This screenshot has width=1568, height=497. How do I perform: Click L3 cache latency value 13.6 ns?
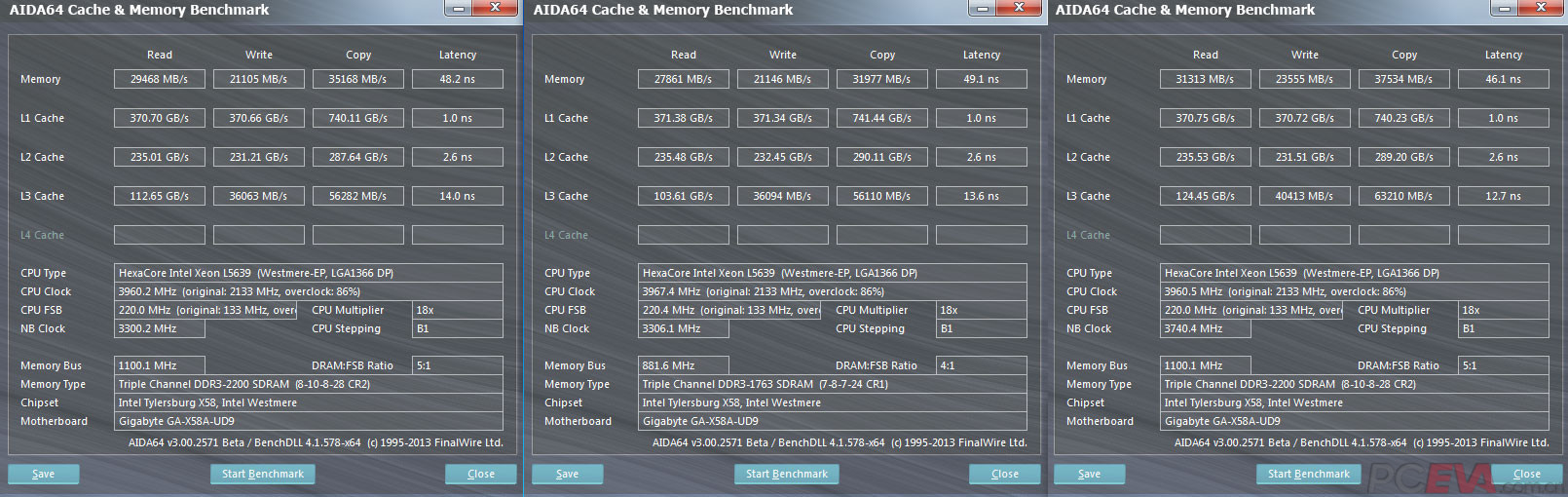pos(982,196)
